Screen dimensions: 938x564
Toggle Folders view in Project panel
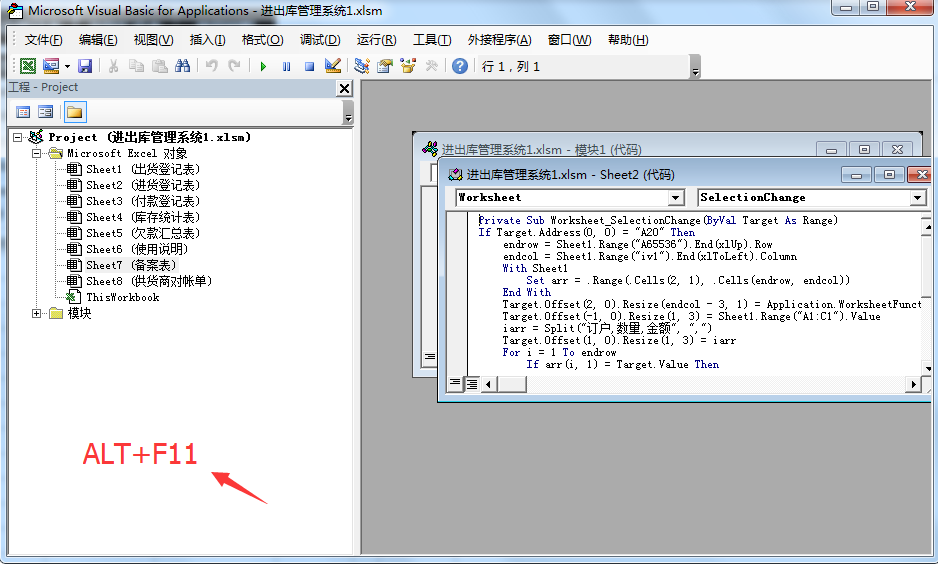pos(74,112)
